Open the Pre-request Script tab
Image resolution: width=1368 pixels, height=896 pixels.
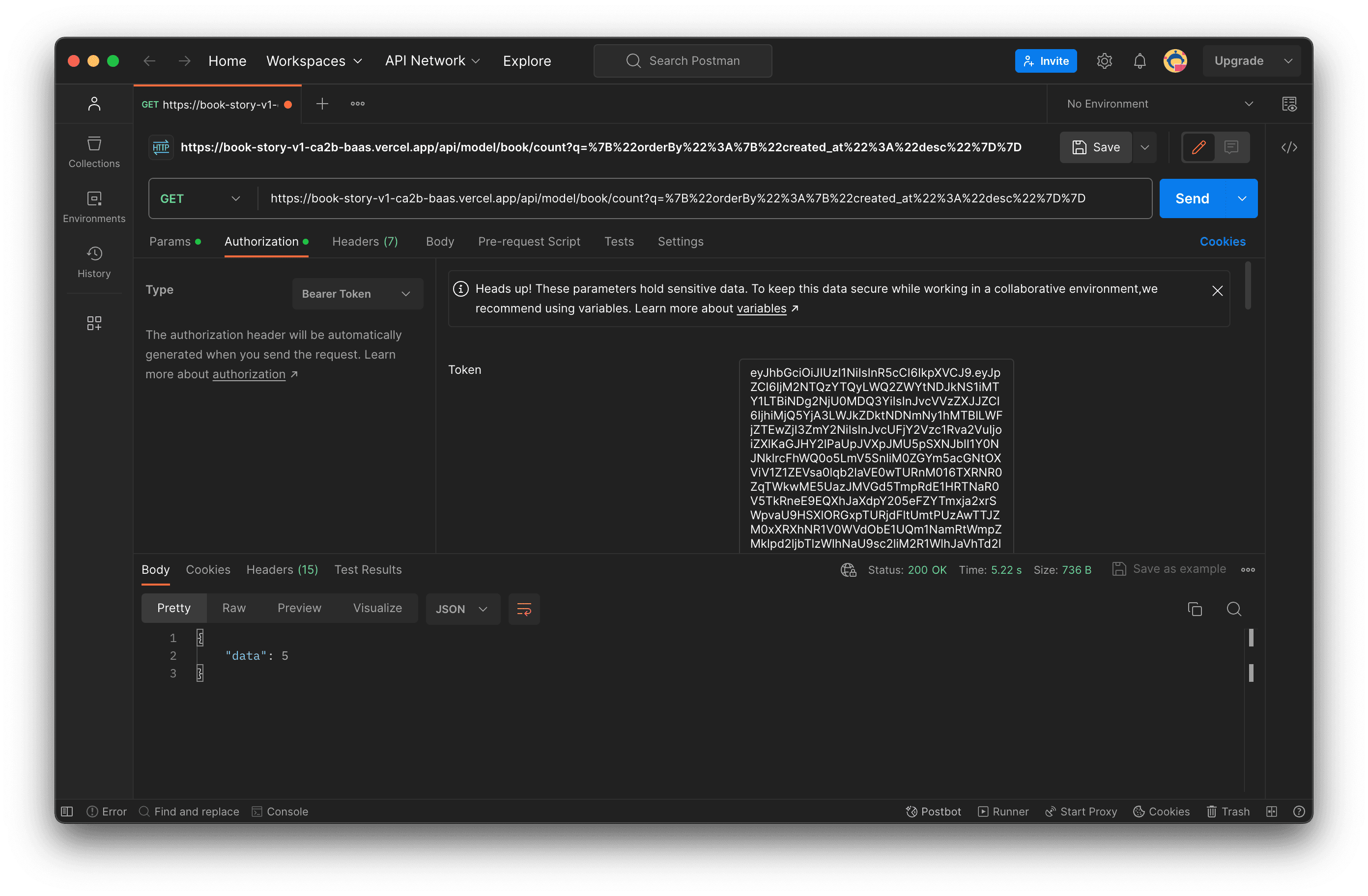pyautogui.click(x=529, y=241)
